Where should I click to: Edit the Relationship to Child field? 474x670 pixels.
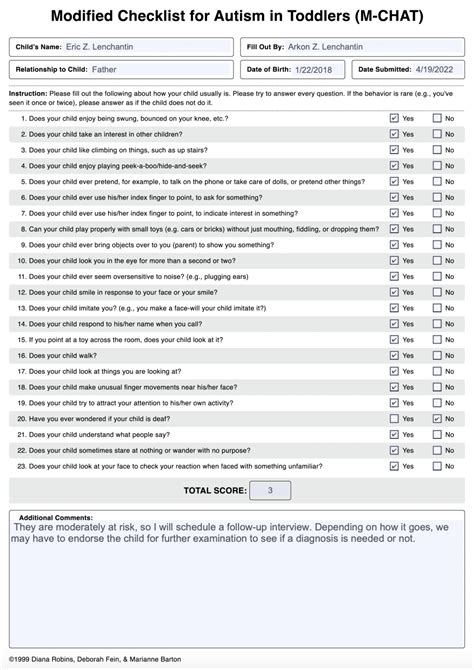161,70
